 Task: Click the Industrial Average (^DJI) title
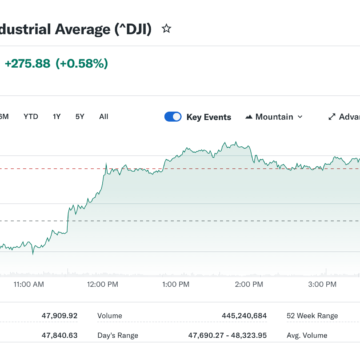click(x=76, y=29)
